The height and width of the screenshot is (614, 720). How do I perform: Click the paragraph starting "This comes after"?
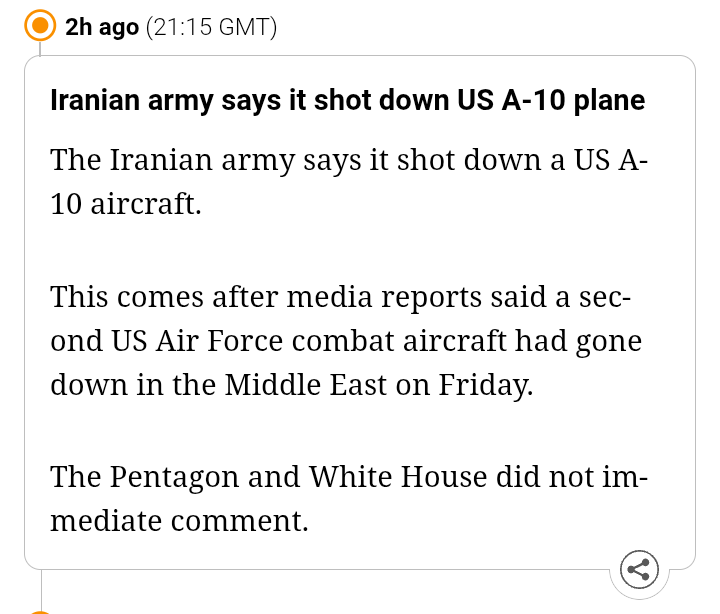click(x=346, y=340)
